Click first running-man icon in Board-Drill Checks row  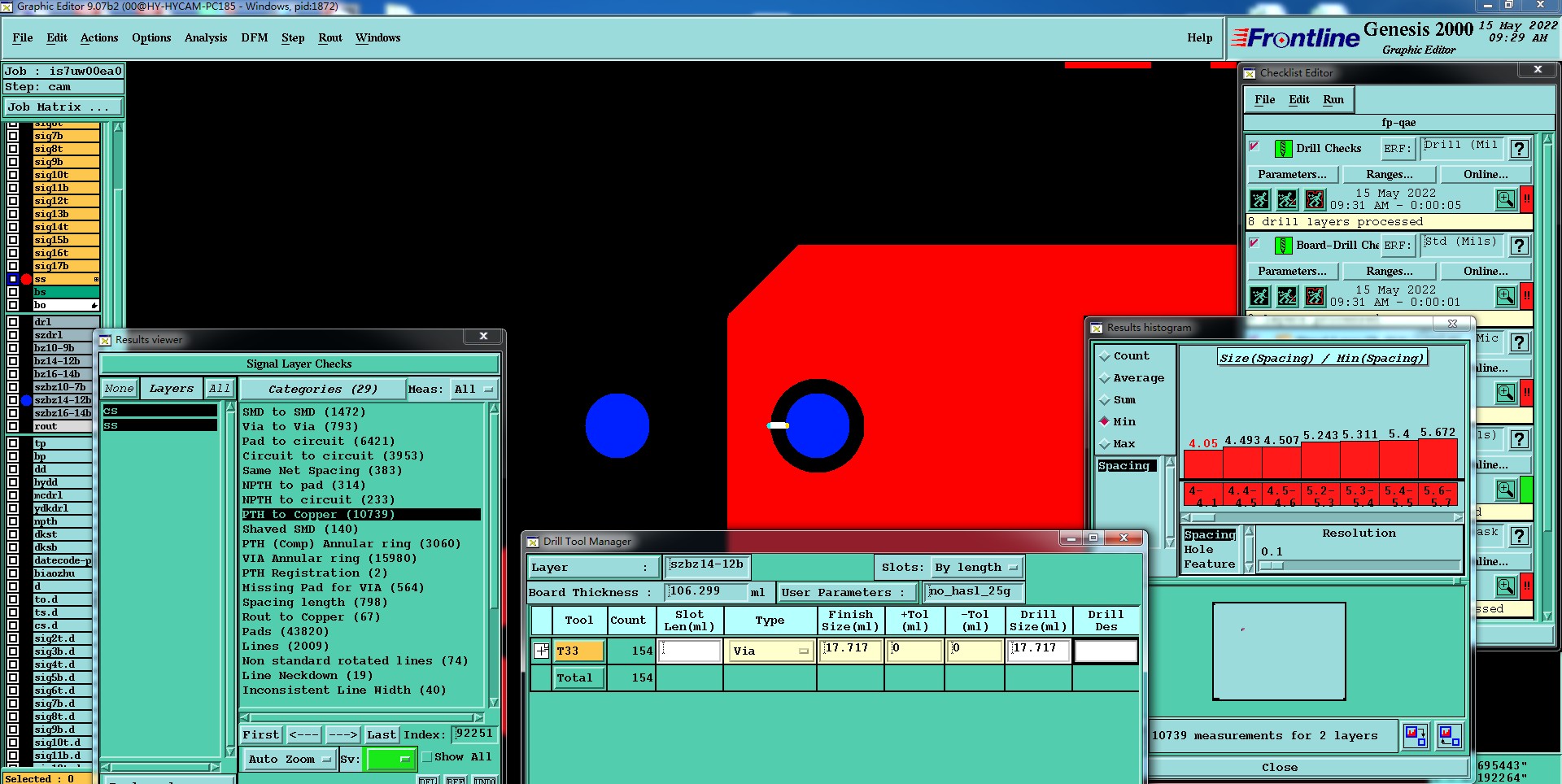click(x=1259, y=296)
